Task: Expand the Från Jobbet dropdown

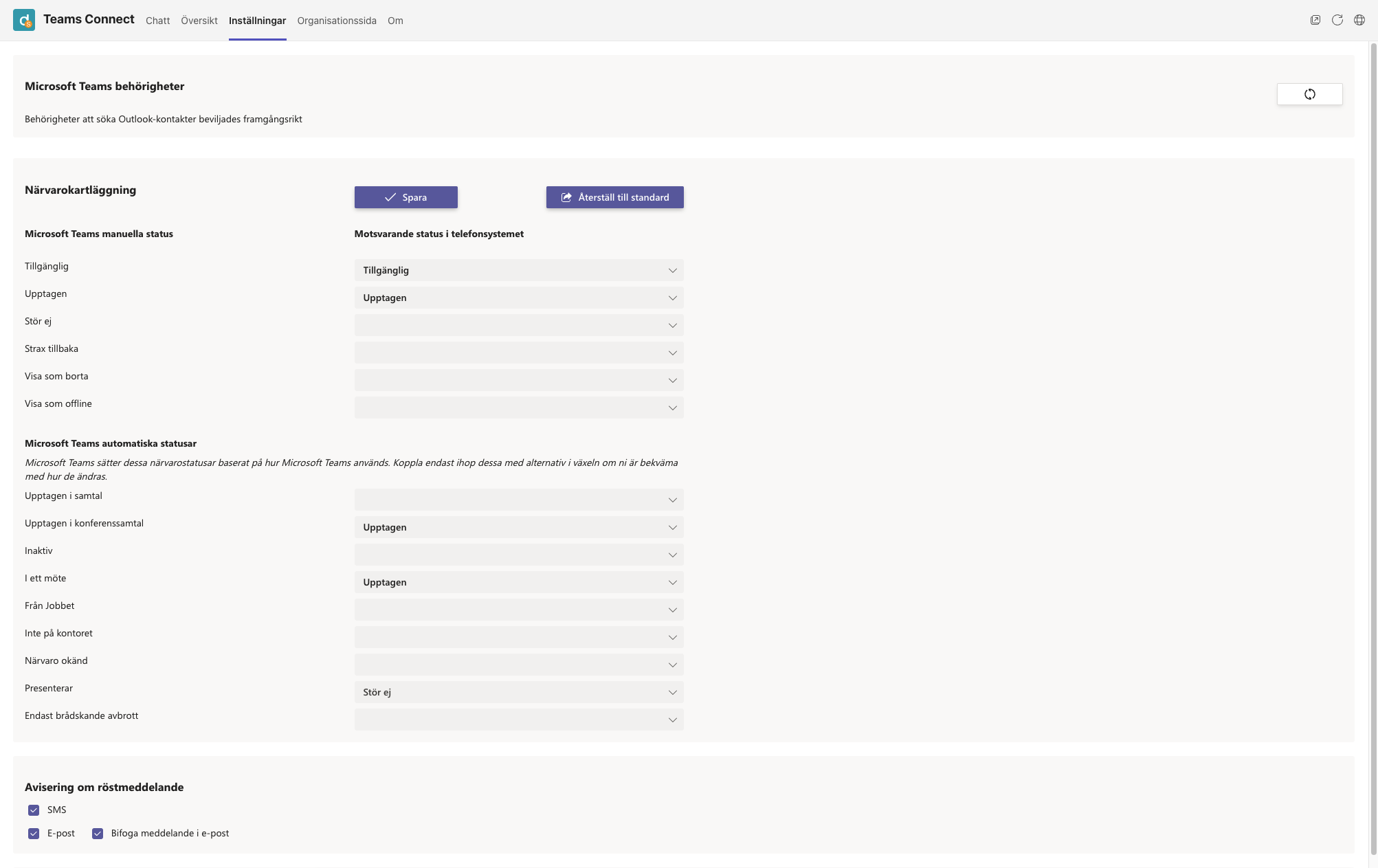Action: [519, 610]
